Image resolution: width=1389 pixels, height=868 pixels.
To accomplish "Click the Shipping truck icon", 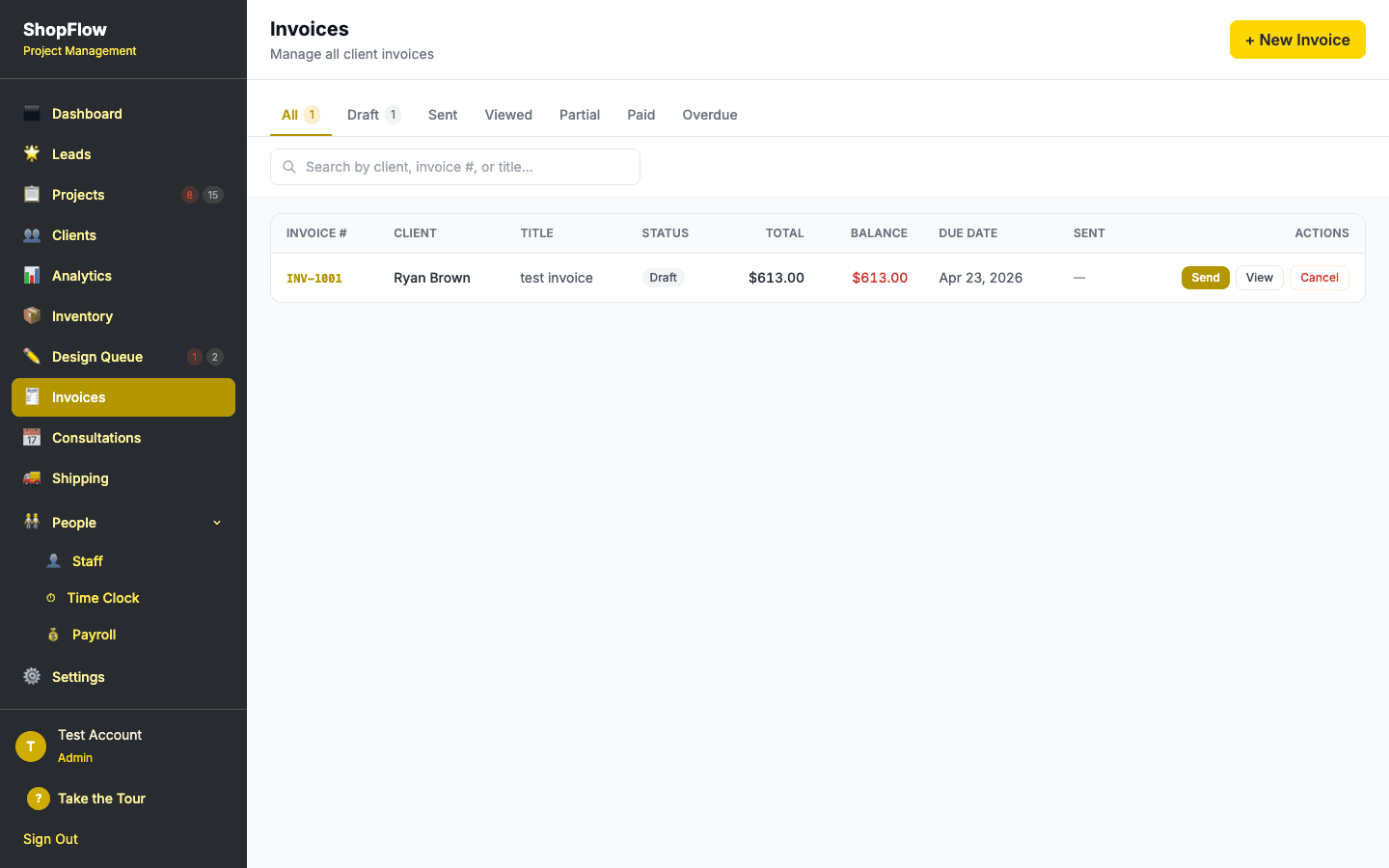I will [x=33, y=477].
